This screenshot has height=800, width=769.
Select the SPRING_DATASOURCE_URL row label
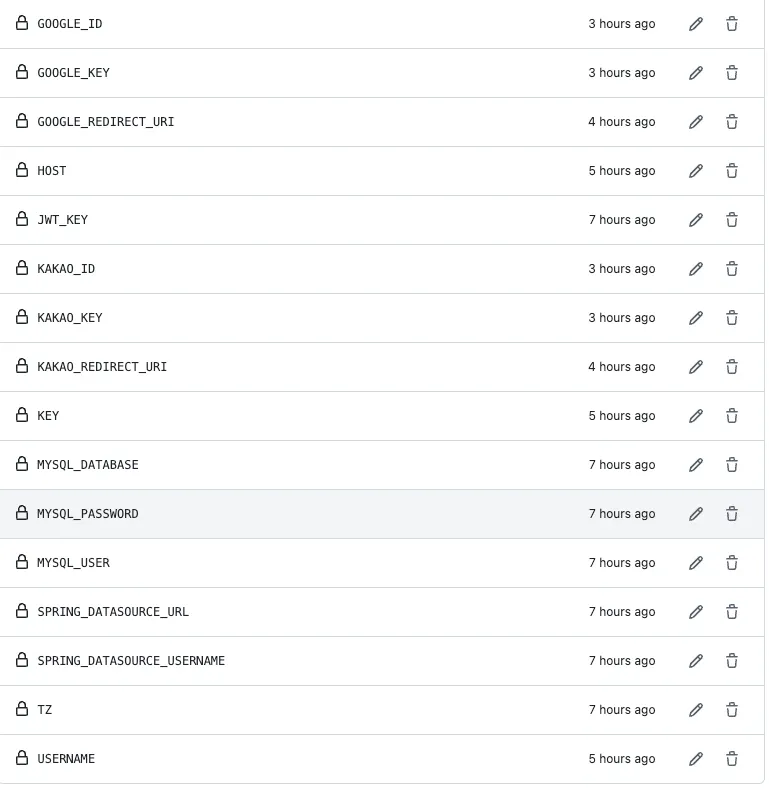113,612
